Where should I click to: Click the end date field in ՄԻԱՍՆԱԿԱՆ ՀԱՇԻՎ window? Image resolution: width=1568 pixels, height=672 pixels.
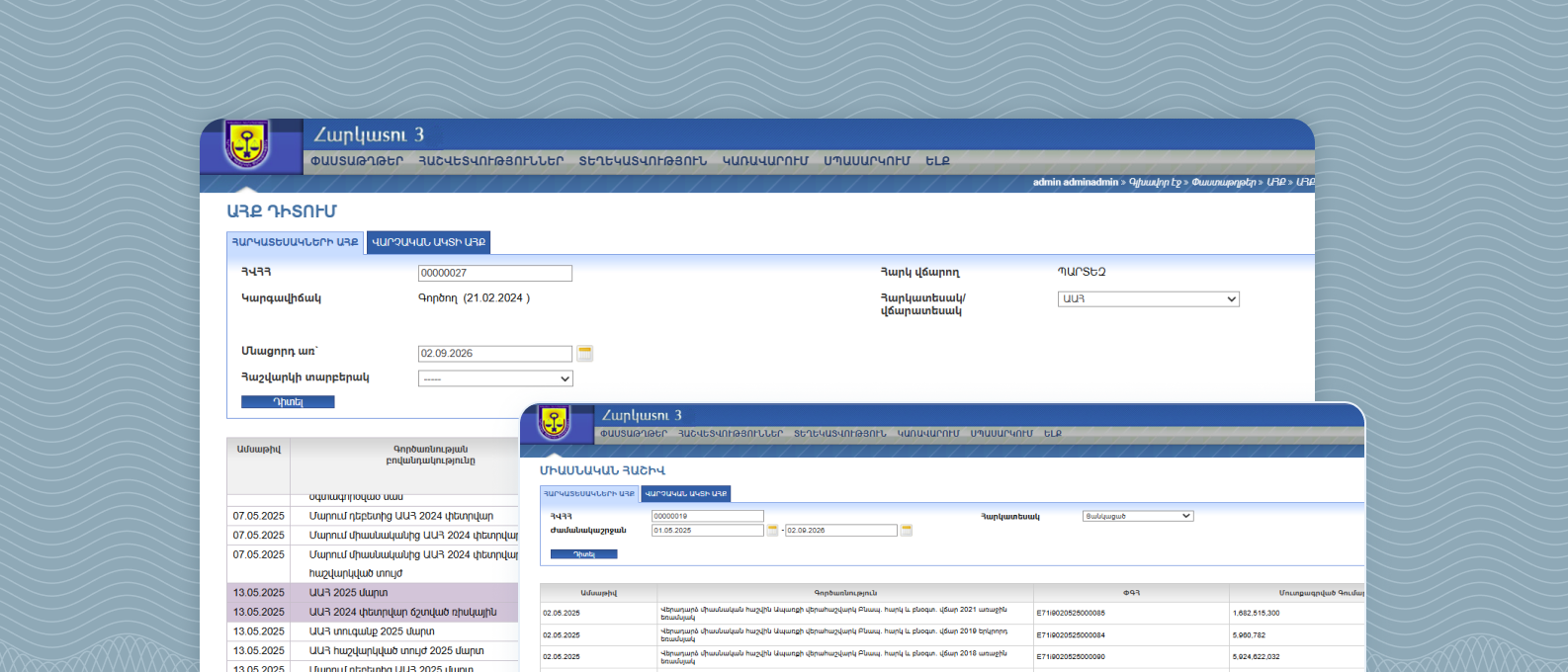(841, 531)
